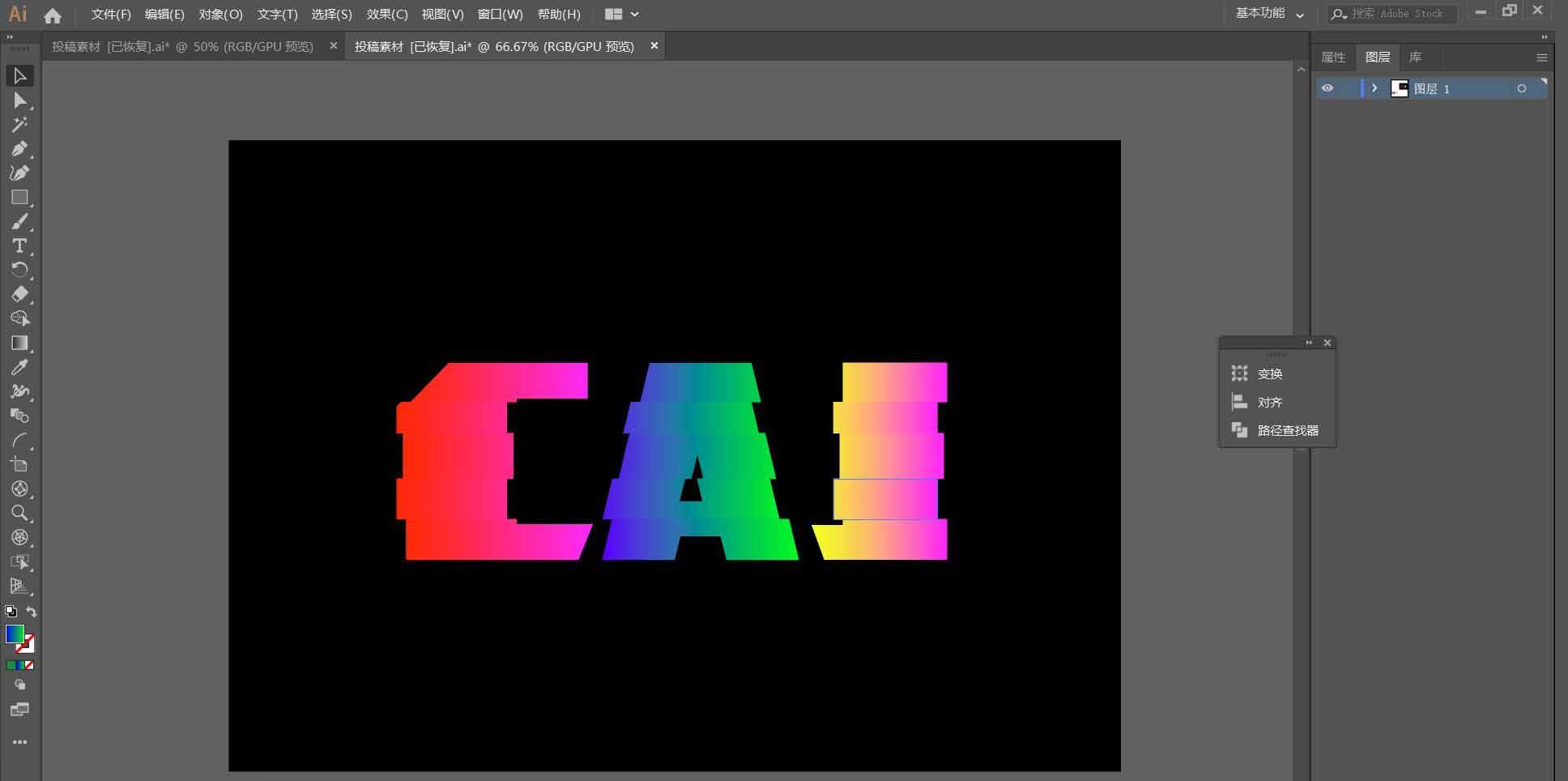Screen dimensions: 1568x781
Task: Select the Direct Selection tool
Action: click(19, 100)
